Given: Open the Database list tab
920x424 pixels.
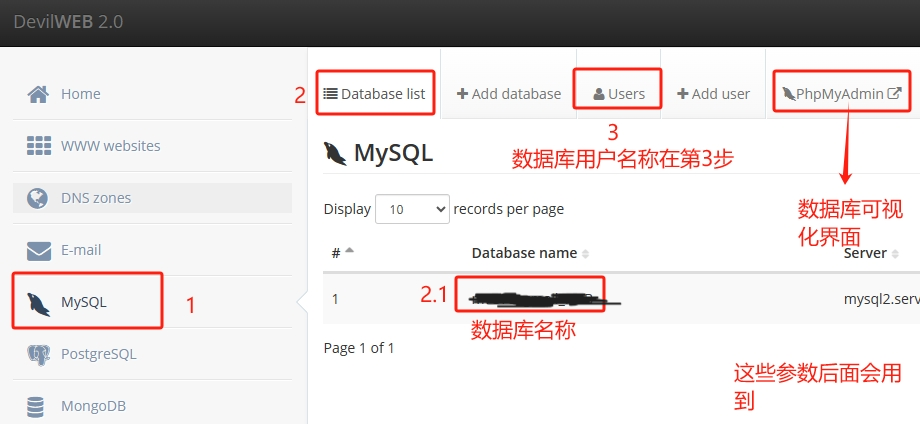Looking at the screenshot, I should point(374,94).
